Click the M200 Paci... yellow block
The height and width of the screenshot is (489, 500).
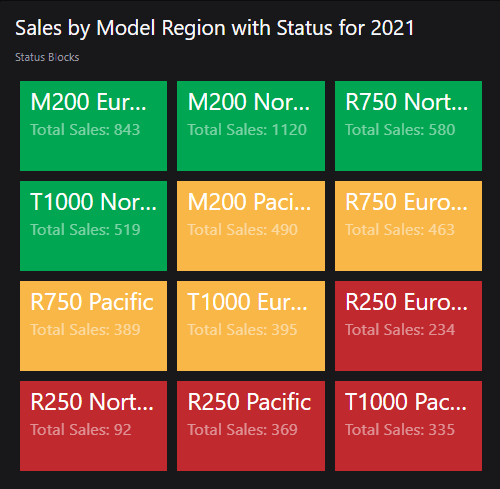(251, 226)
